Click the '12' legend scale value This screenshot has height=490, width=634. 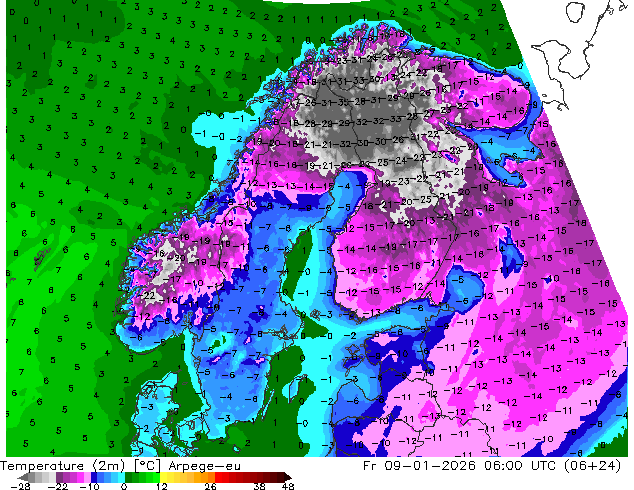coord(162,486)
